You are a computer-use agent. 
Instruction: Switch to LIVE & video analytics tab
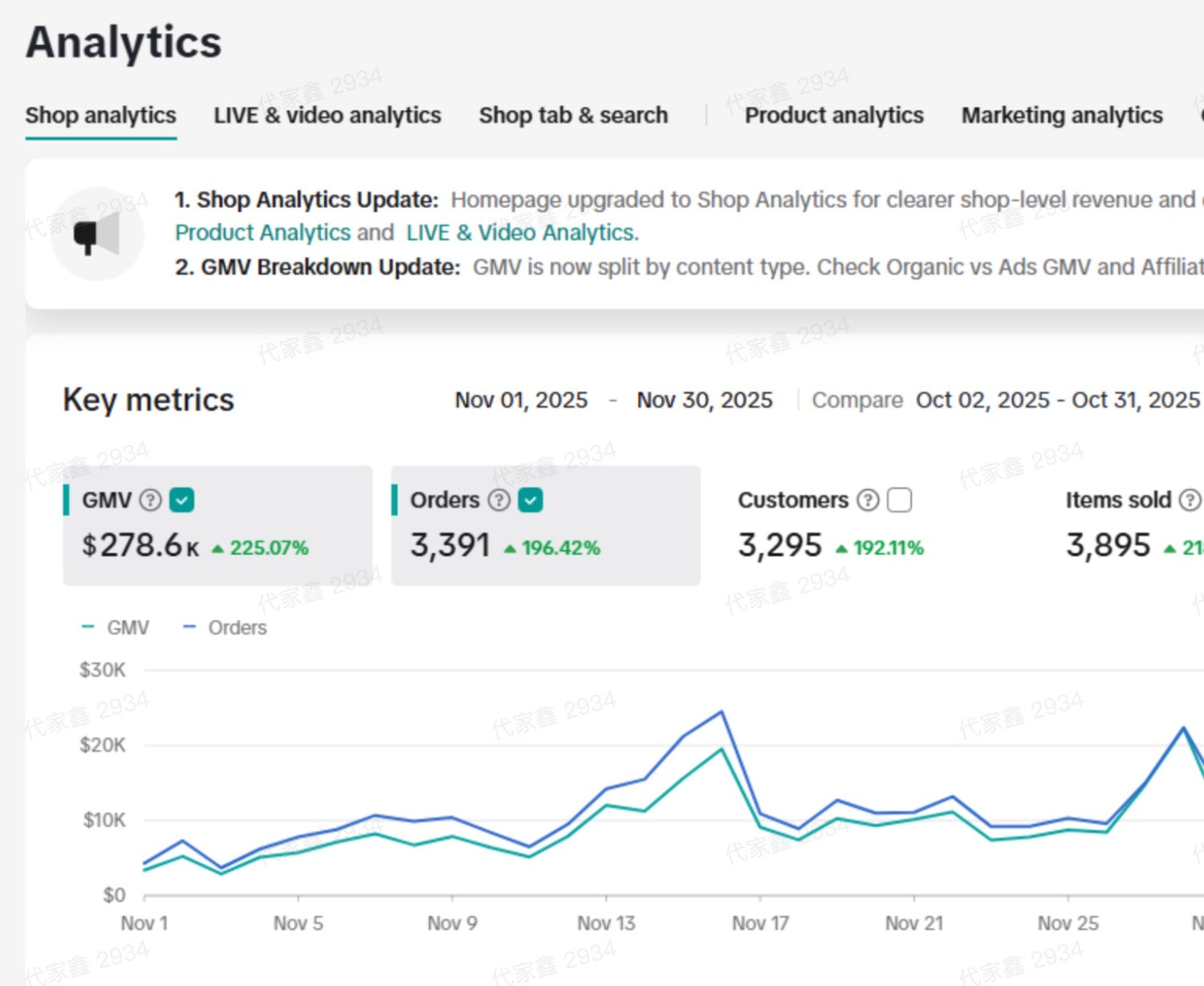327,116
